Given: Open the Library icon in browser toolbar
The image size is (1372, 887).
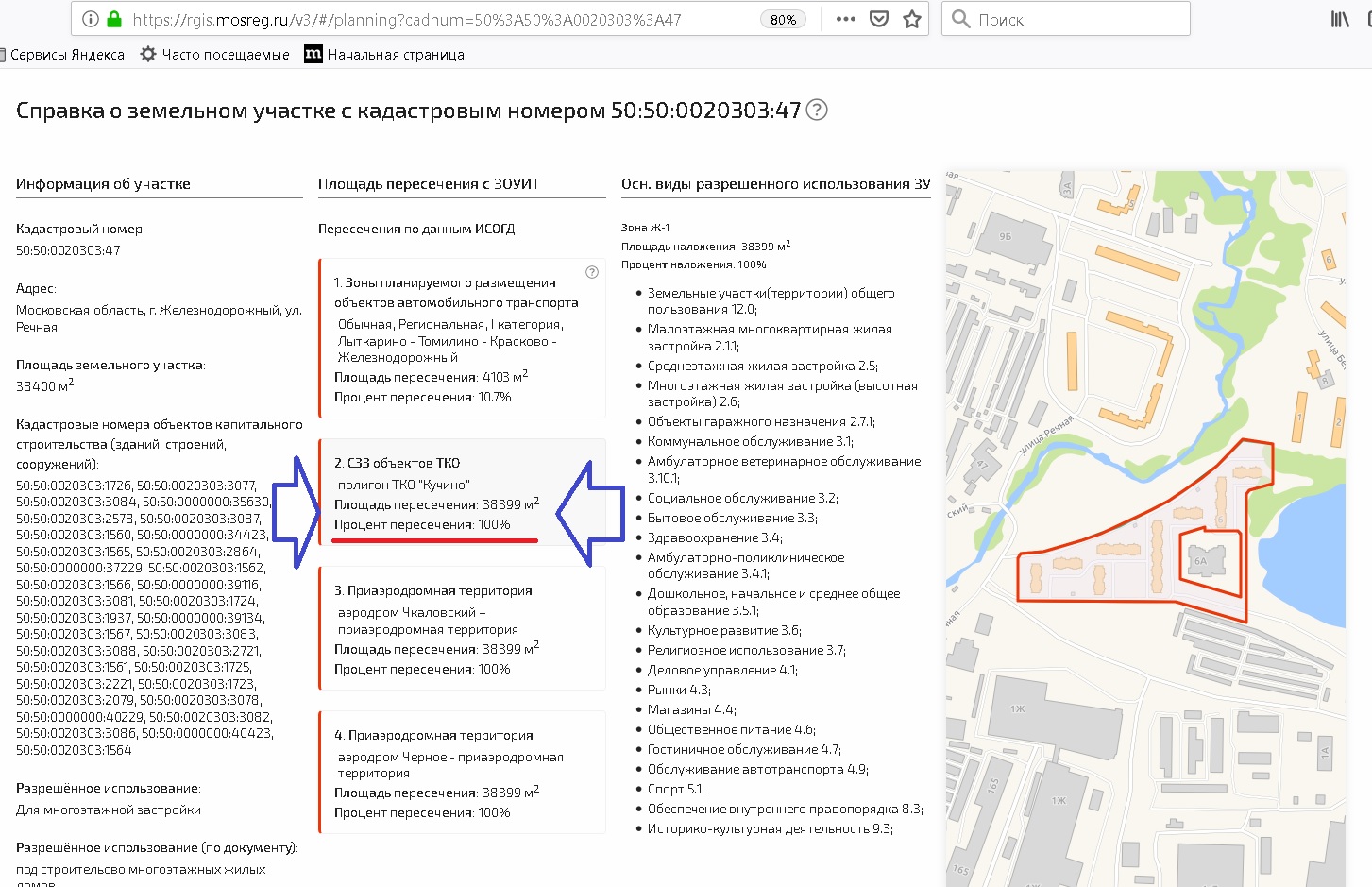Looking at the screenshot, I should [x=1340, y=19].
